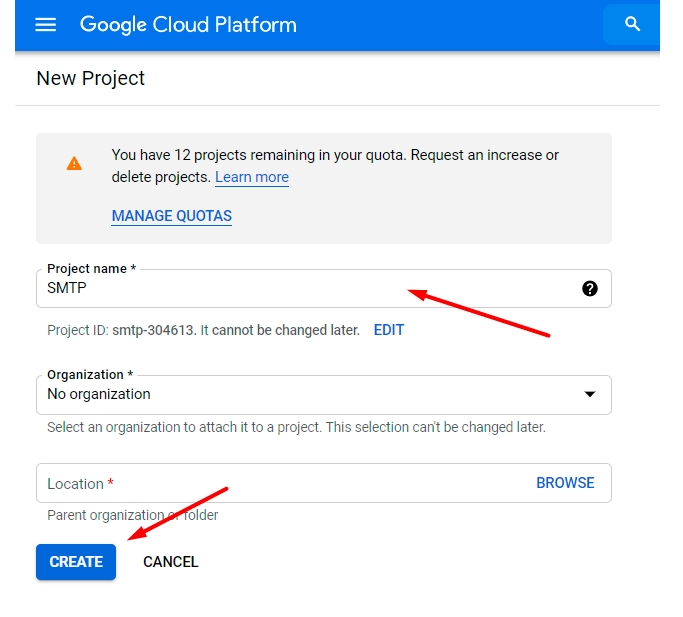Click the Project name help icon
Viewport: 683px width, 617px height.
[590, 289]
